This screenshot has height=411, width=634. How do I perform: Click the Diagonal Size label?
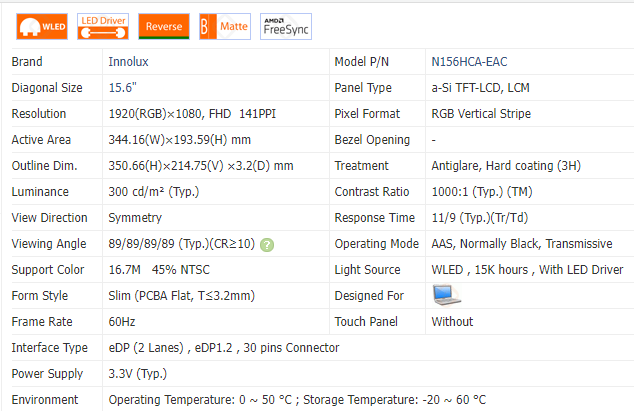(47, 88)
